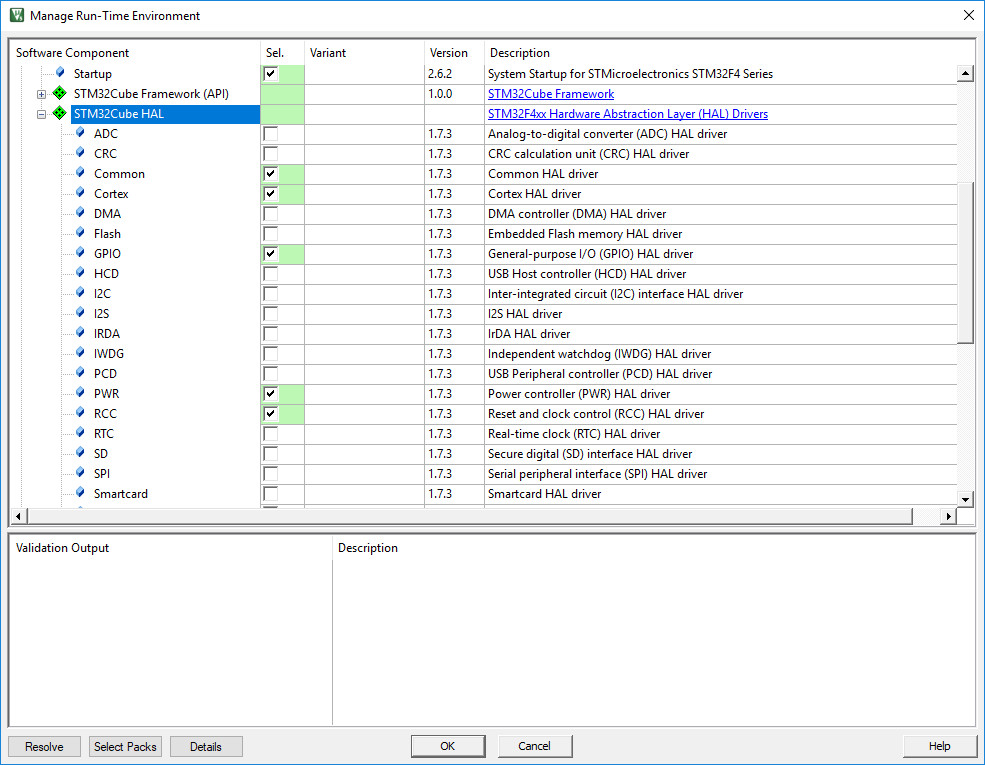This screenshot has height=765, width=985.
Task: Open Help for this dialog
Action: click(x=939, y=746)
